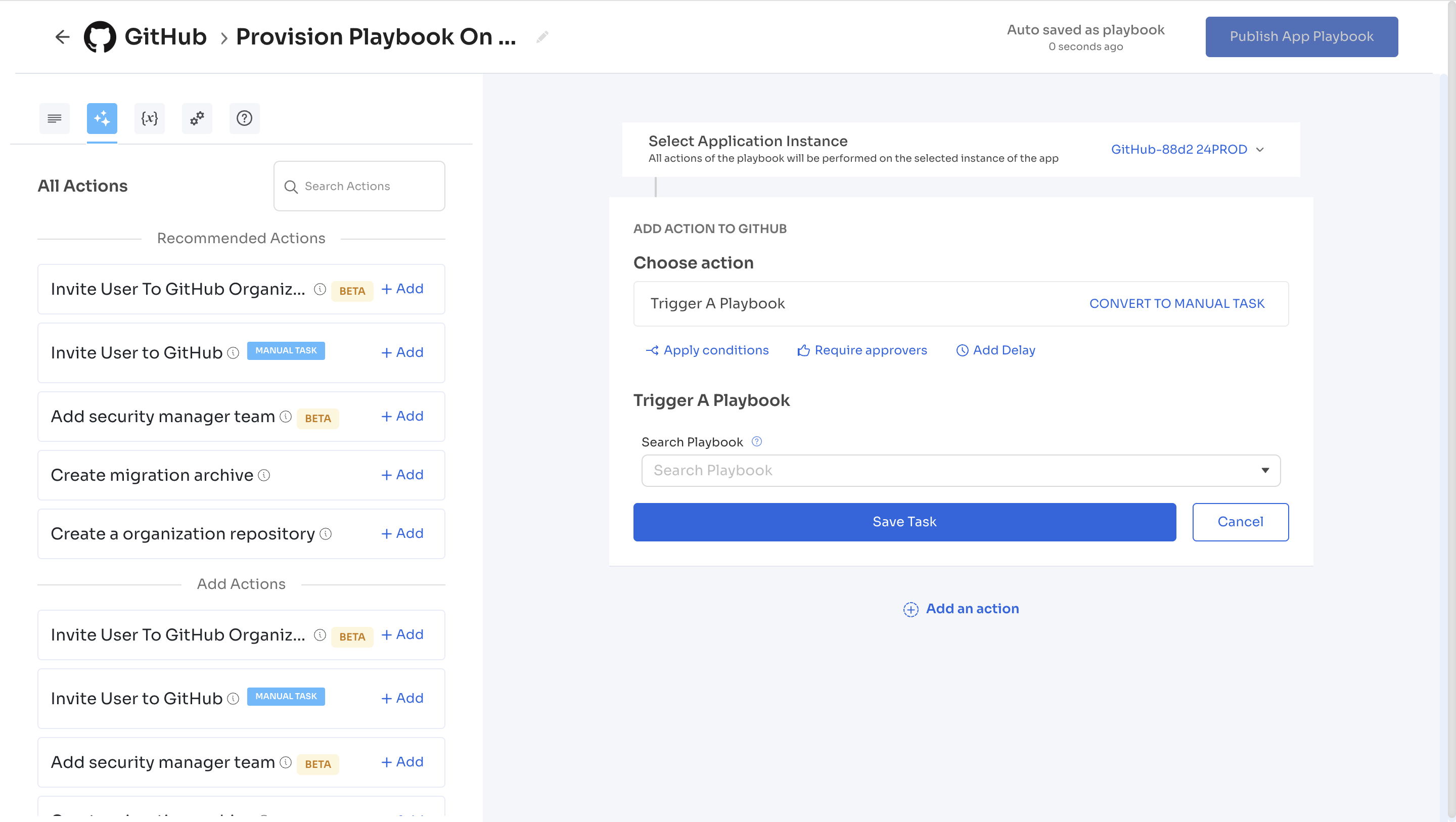Click Trigger A Playbook action field
The height and width of the screenshot is (822, 1456).
[x=961, y=304]
